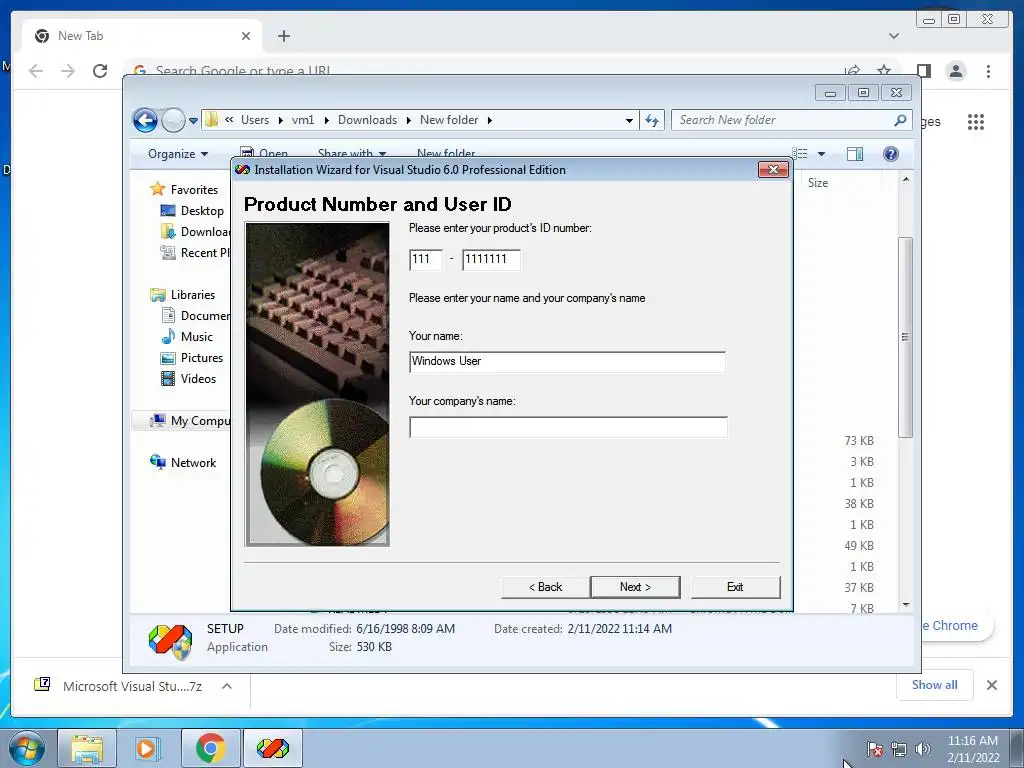The height and width of the screenshot is (768, 1024).
Task: Open the Documents library
Action: (x=195, y=315)
